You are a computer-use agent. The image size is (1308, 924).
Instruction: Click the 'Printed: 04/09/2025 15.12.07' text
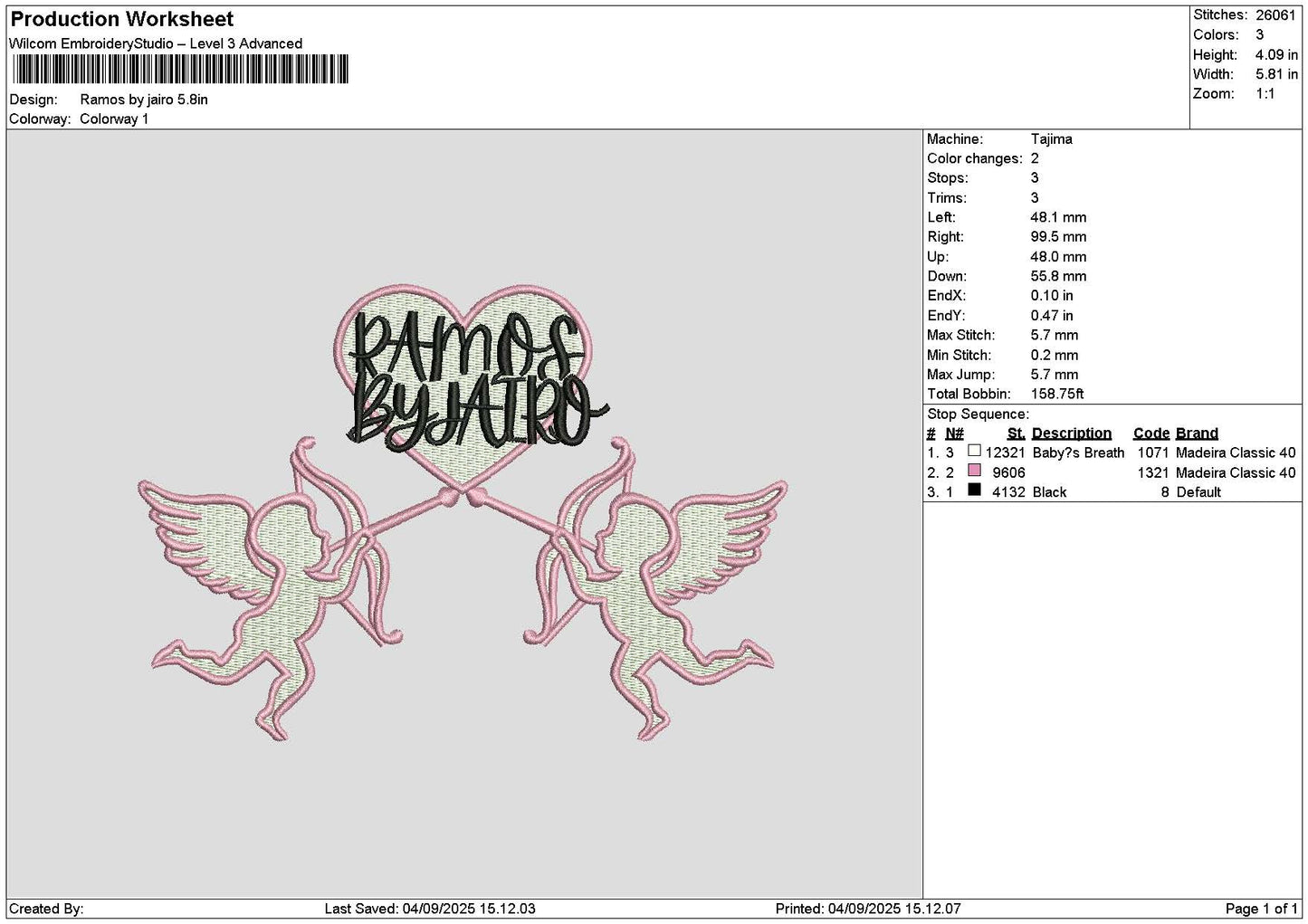coord(868,909)
